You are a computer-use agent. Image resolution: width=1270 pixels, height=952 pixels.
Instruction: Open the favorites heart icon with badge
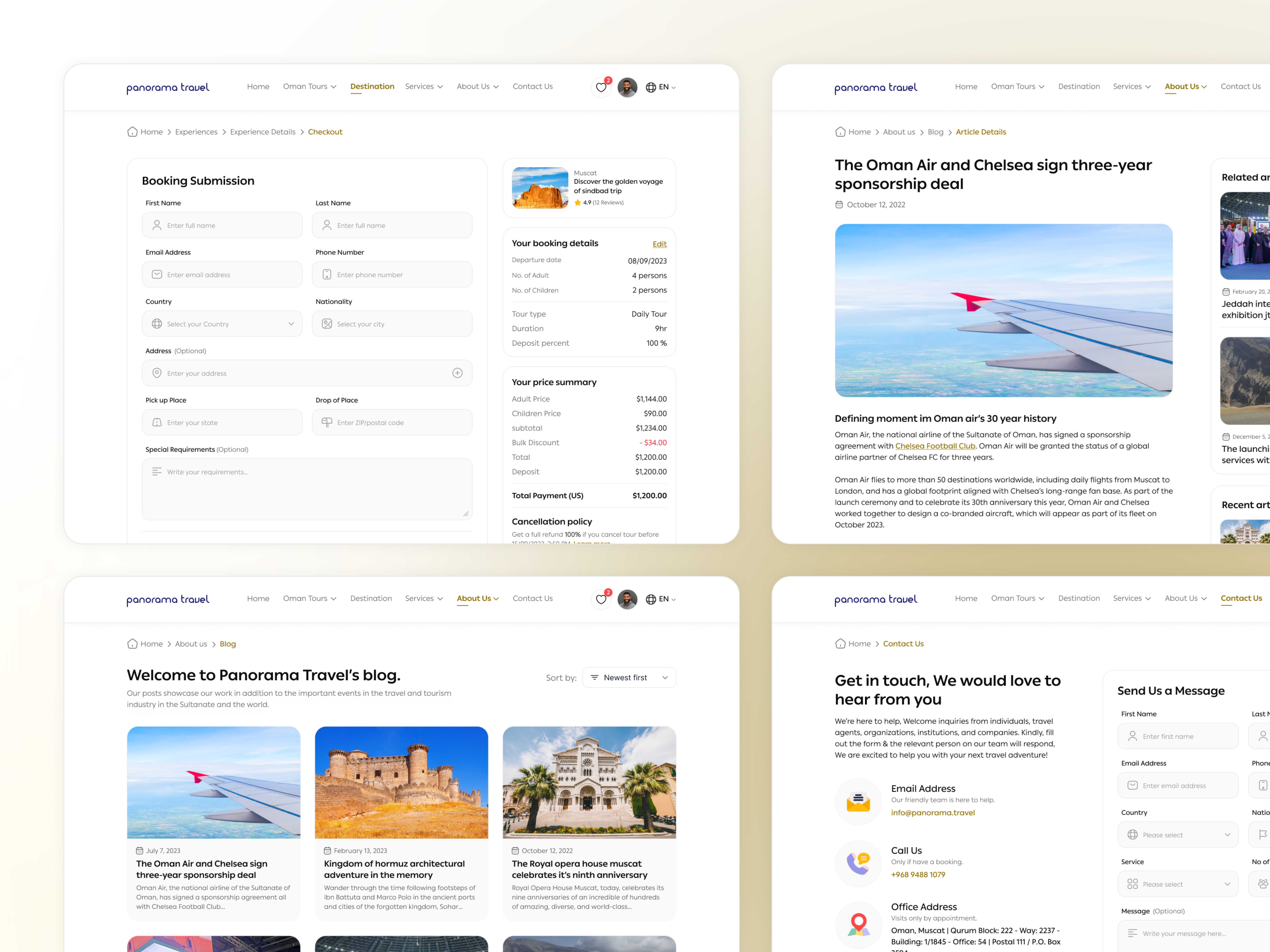tap(601, 87)
